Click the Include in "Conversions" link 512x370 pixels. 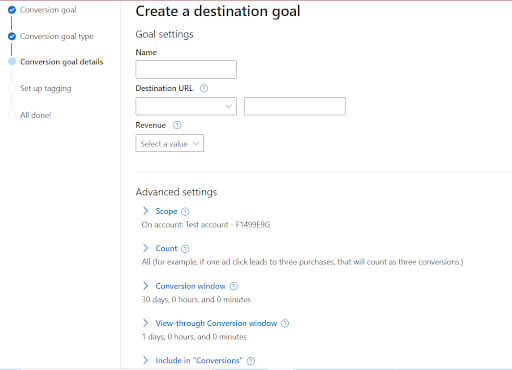(x=199, y=360)
